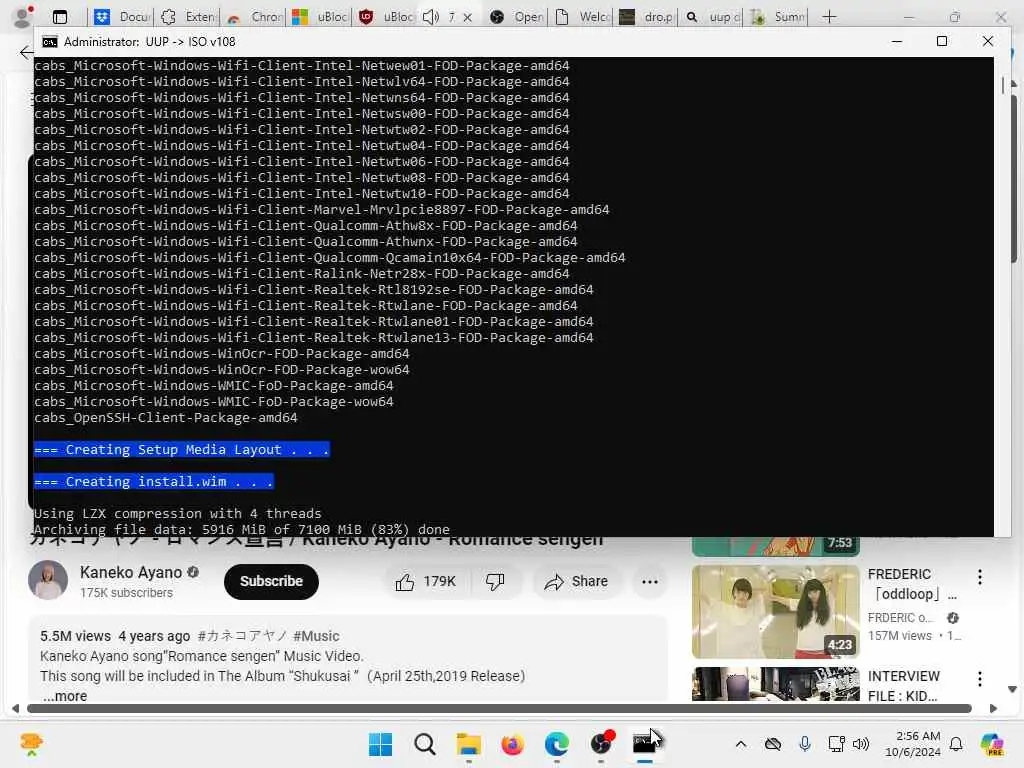Open the Windows Start menu

(x=380, y=744)
